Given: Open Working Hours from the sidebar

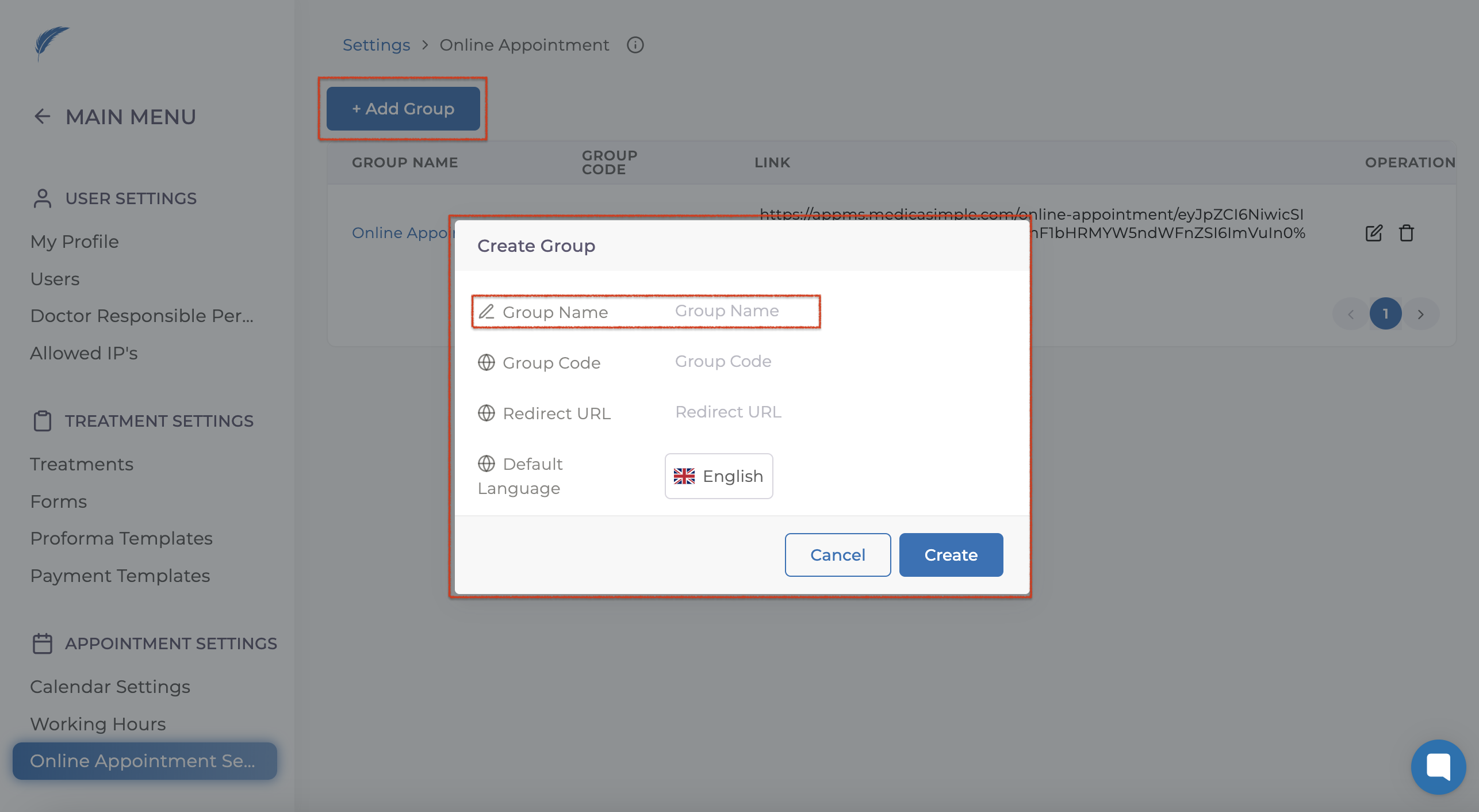Looking at the screenshot, I should (98, 724).
